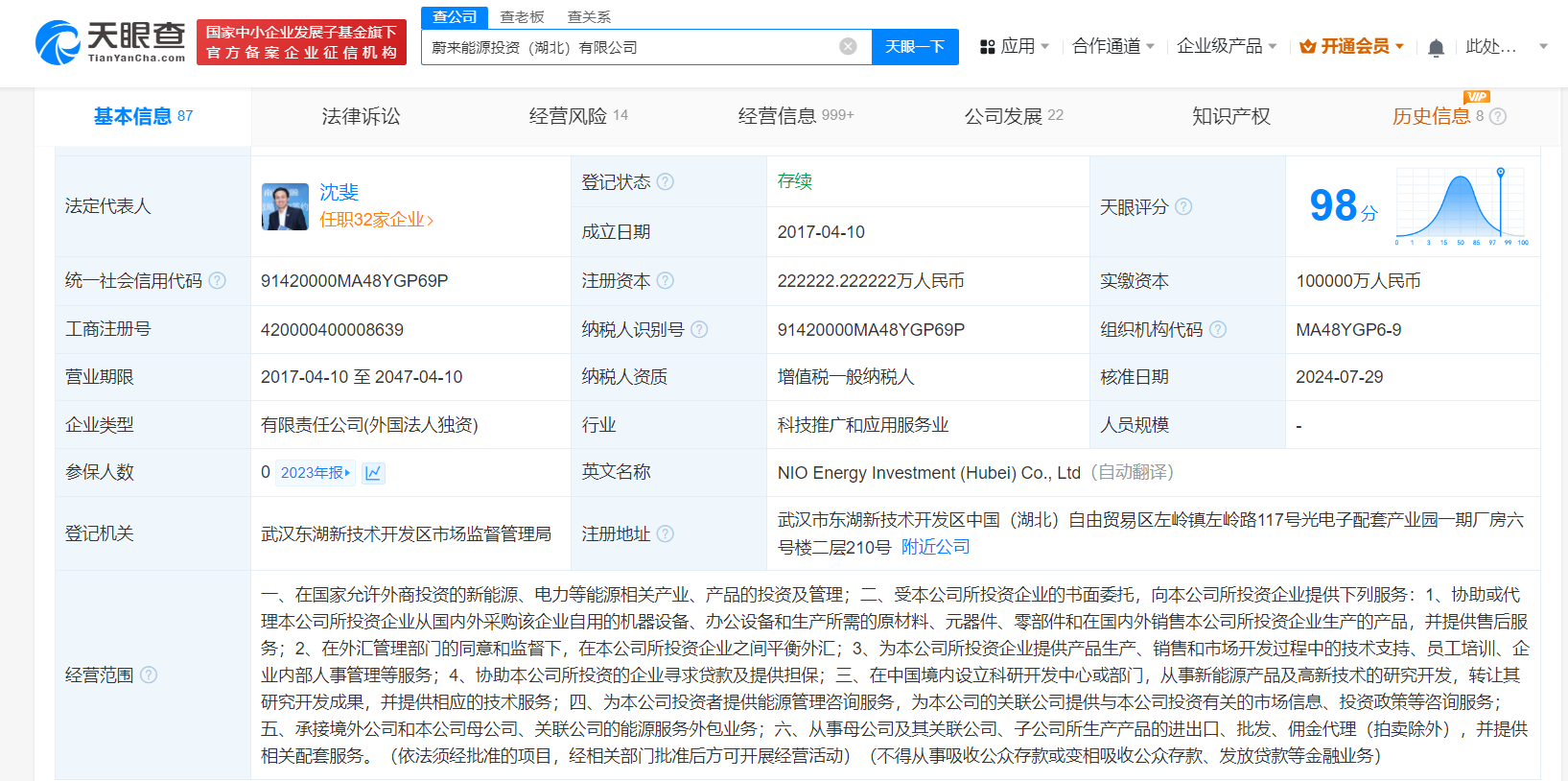Switch to the 公司发展 tab
The width and height of the screenshot is (1568, 781).
coord(1014,116)
